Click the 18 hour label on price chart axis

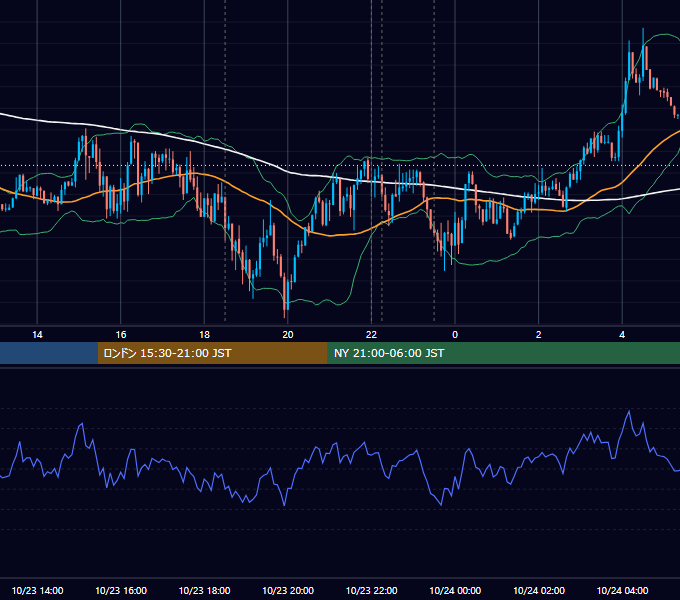(204, 335)
